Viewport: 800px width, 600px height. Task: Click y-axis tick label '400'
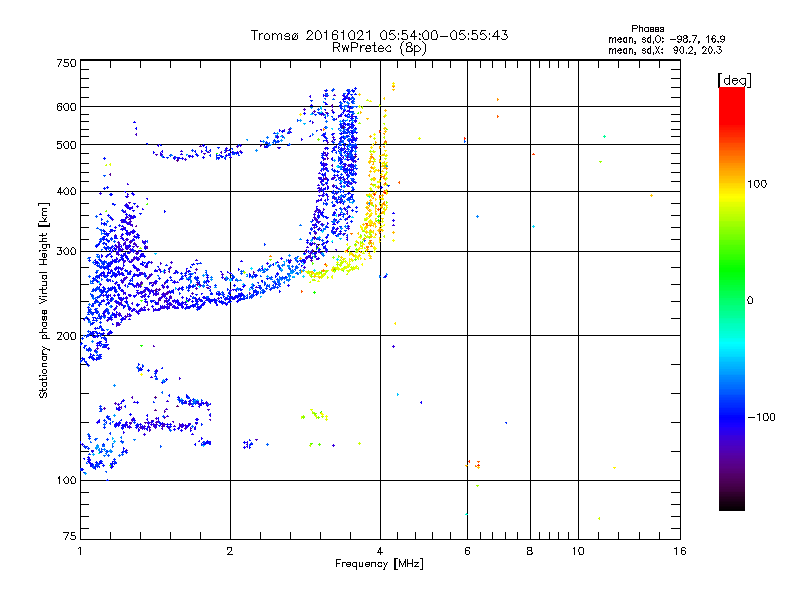point(66,191)
